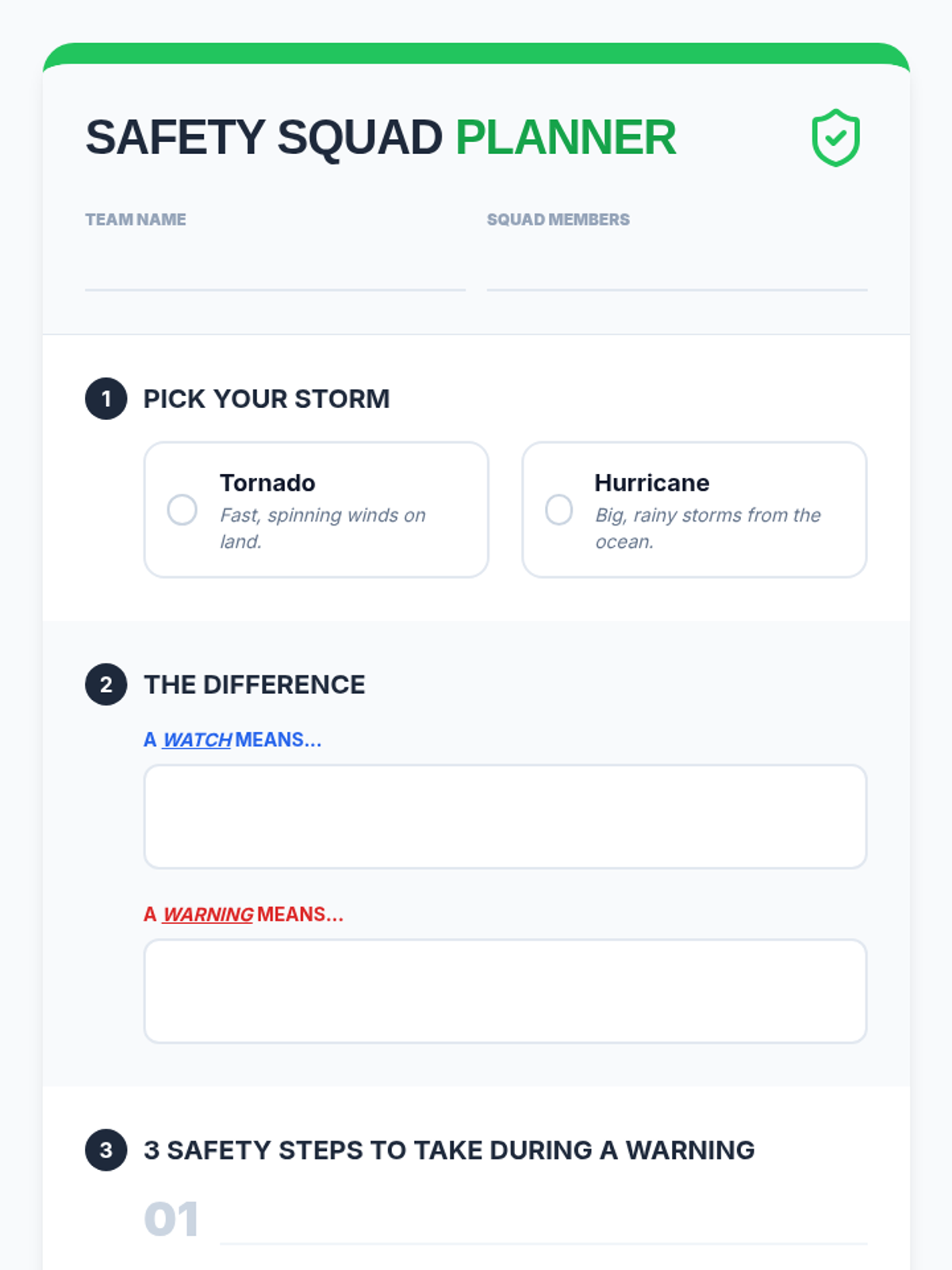
Task: Click the number 3 step badge
Action: pyautogui.click(x=106, y=1150)
